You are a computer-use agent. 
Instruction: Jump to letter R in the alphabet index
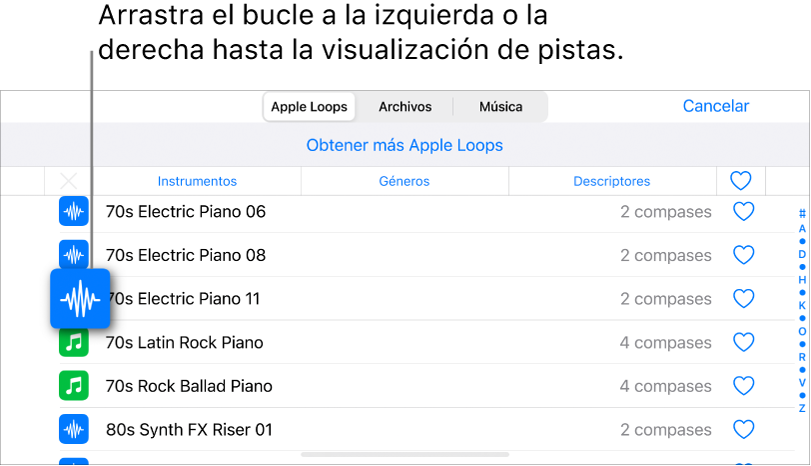802,357
